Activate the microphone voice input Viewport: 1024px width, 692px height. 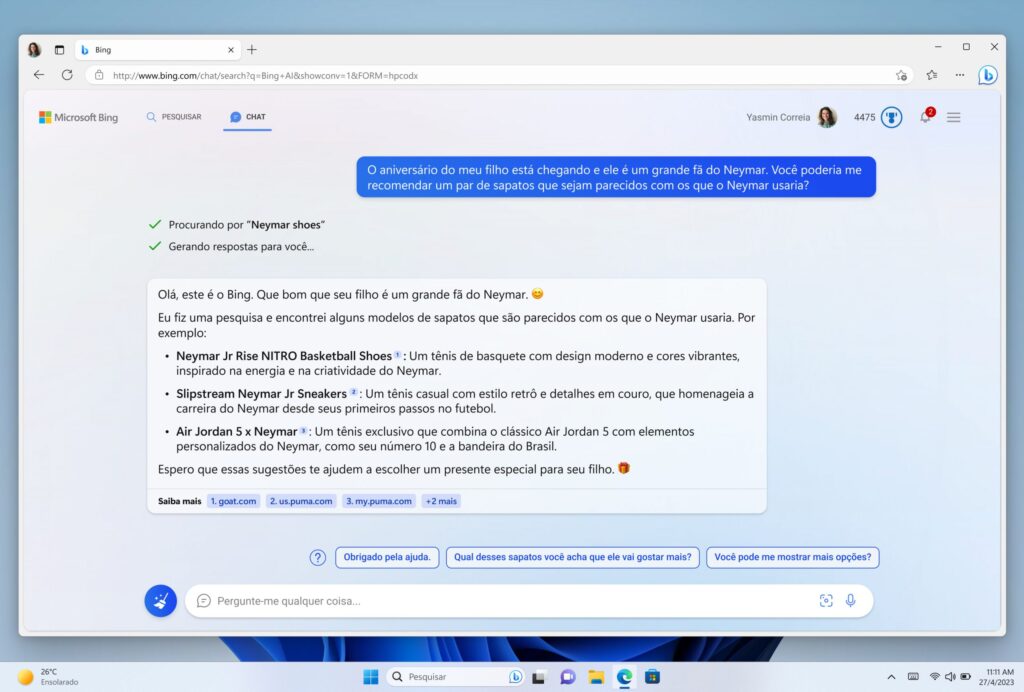[x=850, y=601]
